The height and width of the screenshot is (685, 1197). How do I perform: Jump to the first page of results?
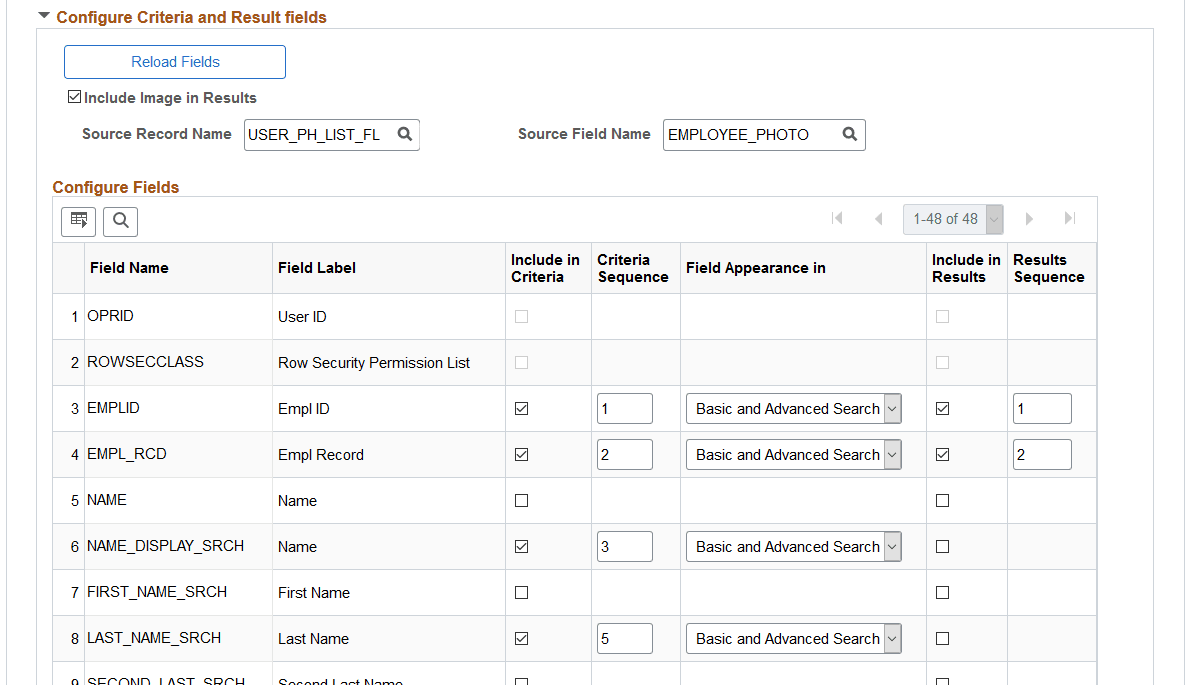tap(837, 218)
